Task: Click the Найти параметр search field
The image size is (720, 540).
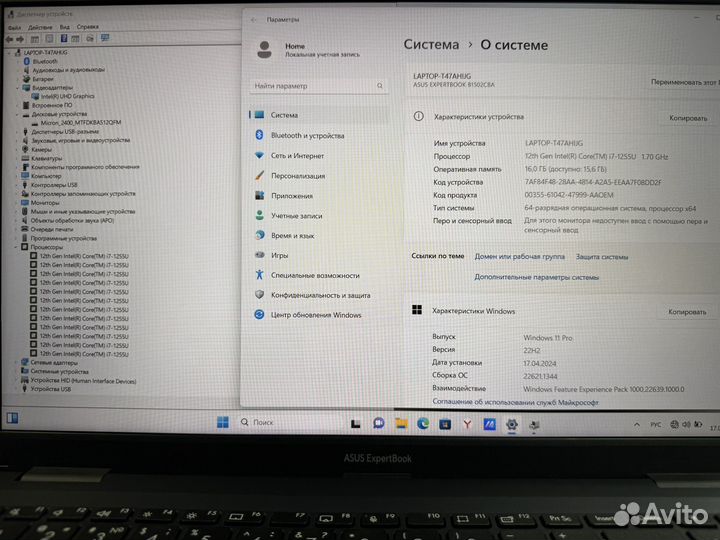Action: pos(319,86)
